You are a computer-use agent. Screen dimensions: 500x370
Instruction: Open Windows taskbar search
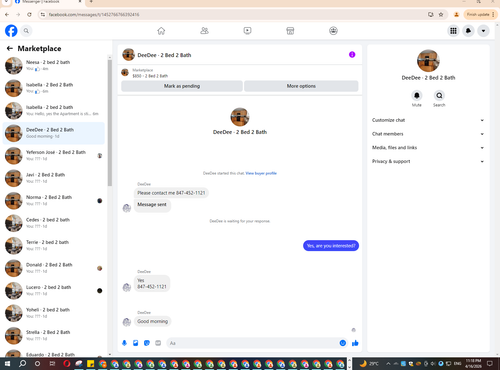coord(22,363)
